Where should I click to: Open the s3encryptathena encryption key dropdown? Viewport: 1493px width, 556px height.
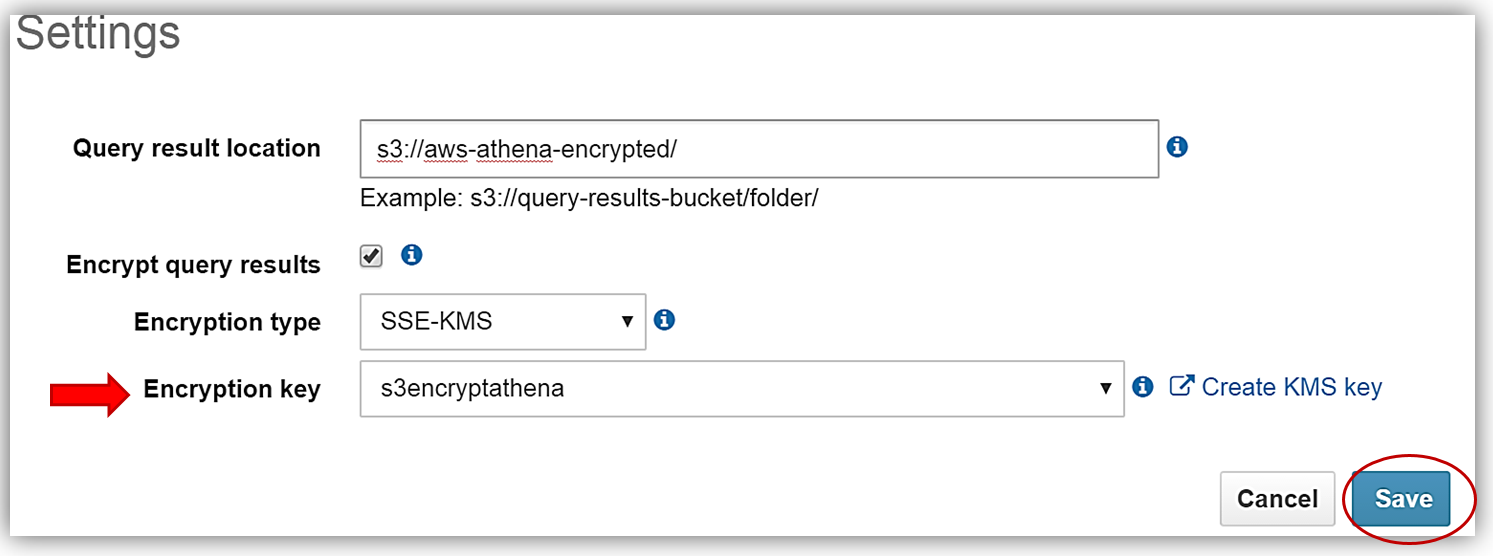(740, 388)
